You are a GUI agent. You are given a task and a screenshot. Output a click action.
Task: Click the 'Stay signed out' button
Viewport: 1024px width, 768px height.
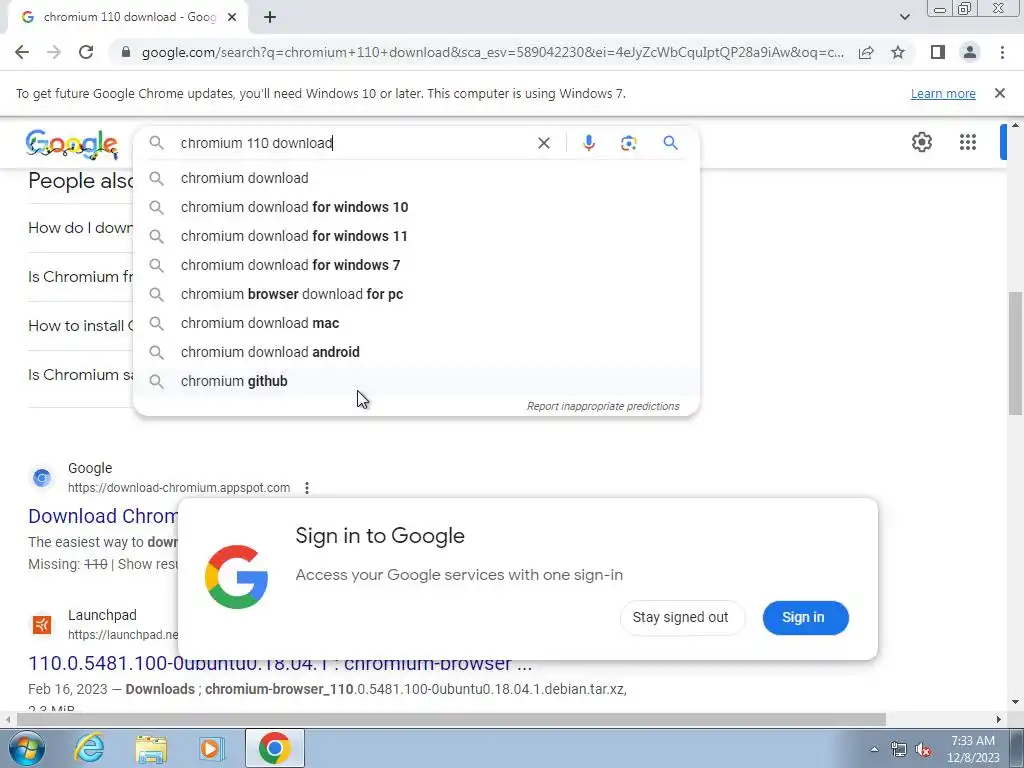point(680,617)
